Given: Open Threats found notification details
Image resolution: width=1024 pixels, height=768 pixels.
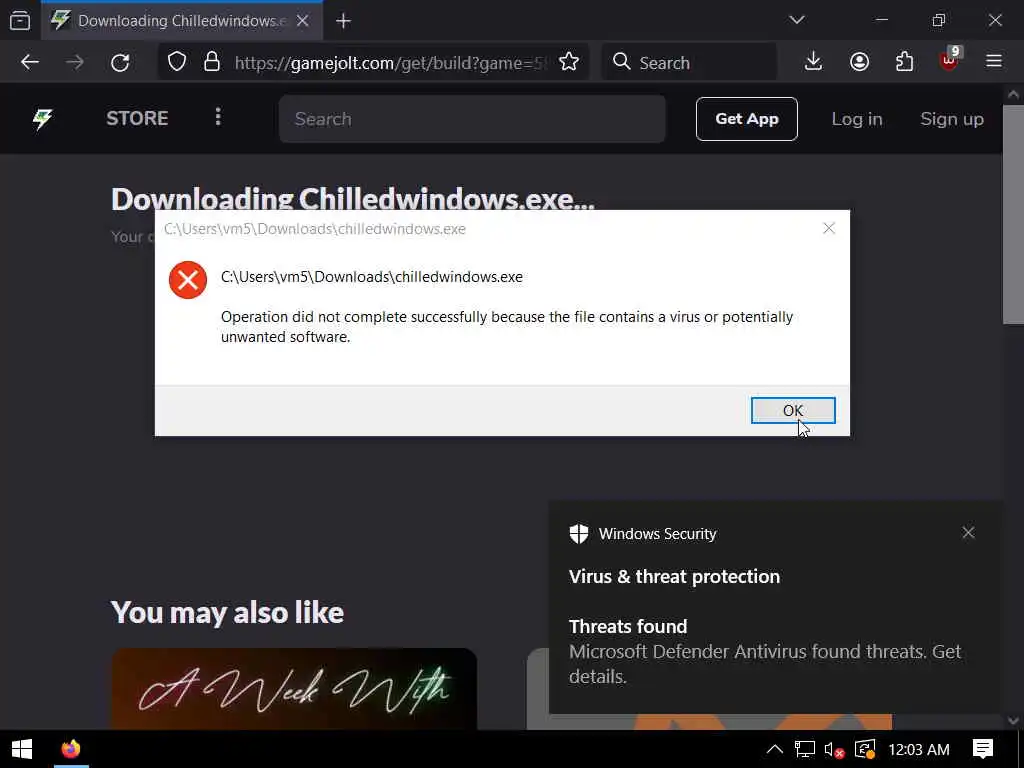Looking at the screenshot, I should 764,651.
